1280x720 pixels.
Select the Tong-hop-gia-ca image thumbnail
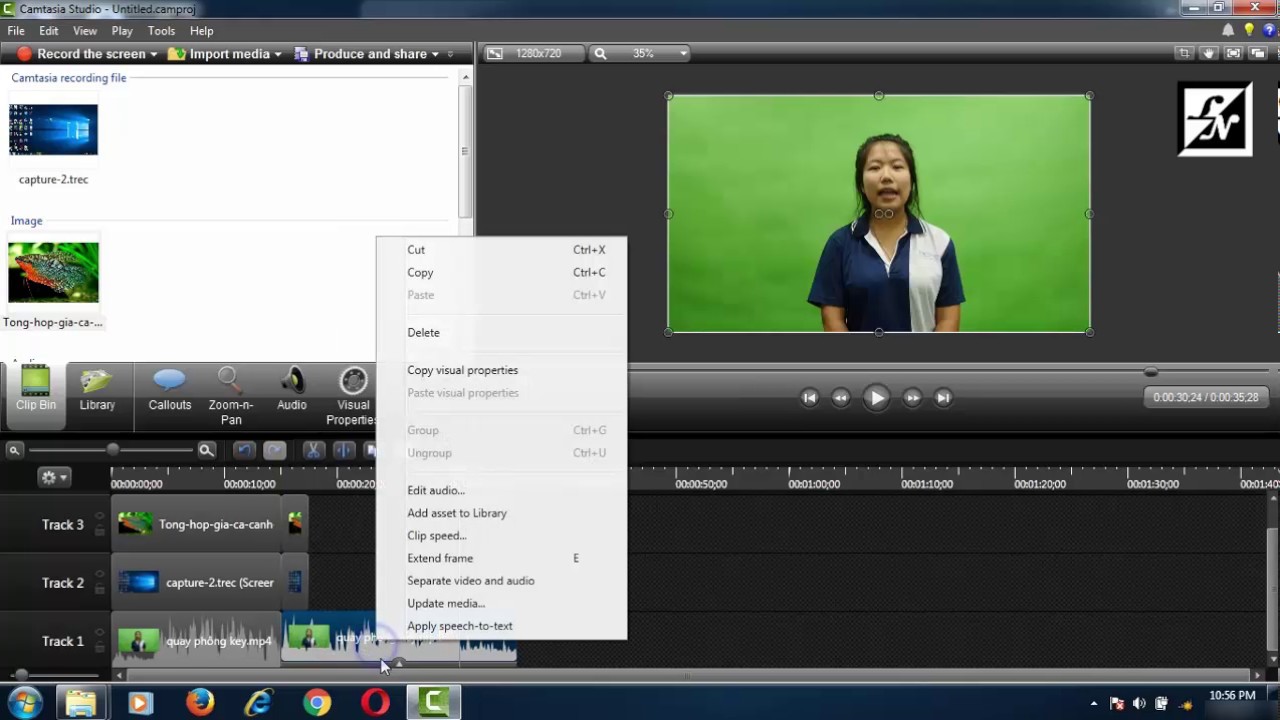tap(53, 271)
